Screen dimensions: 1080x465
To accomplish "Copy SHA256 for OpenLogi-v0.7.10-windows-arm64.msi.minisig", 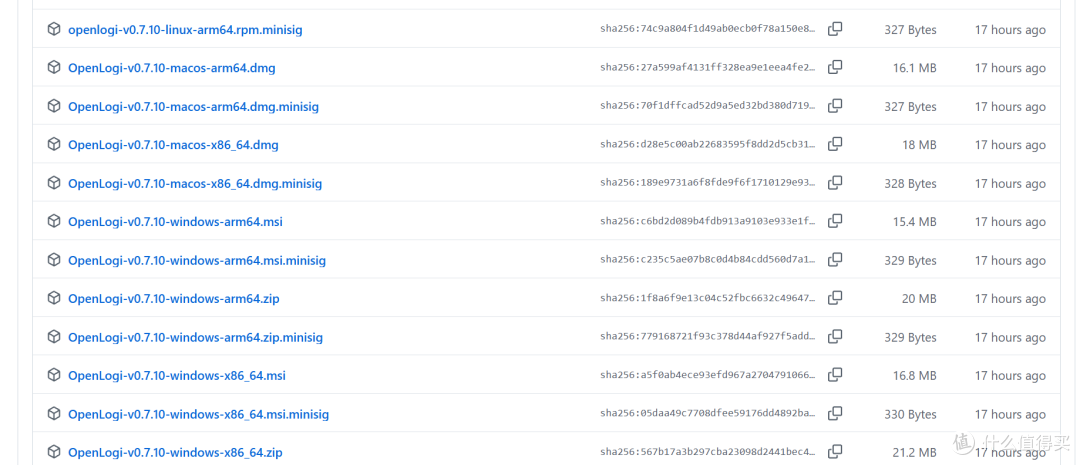I will click(835, 260).
